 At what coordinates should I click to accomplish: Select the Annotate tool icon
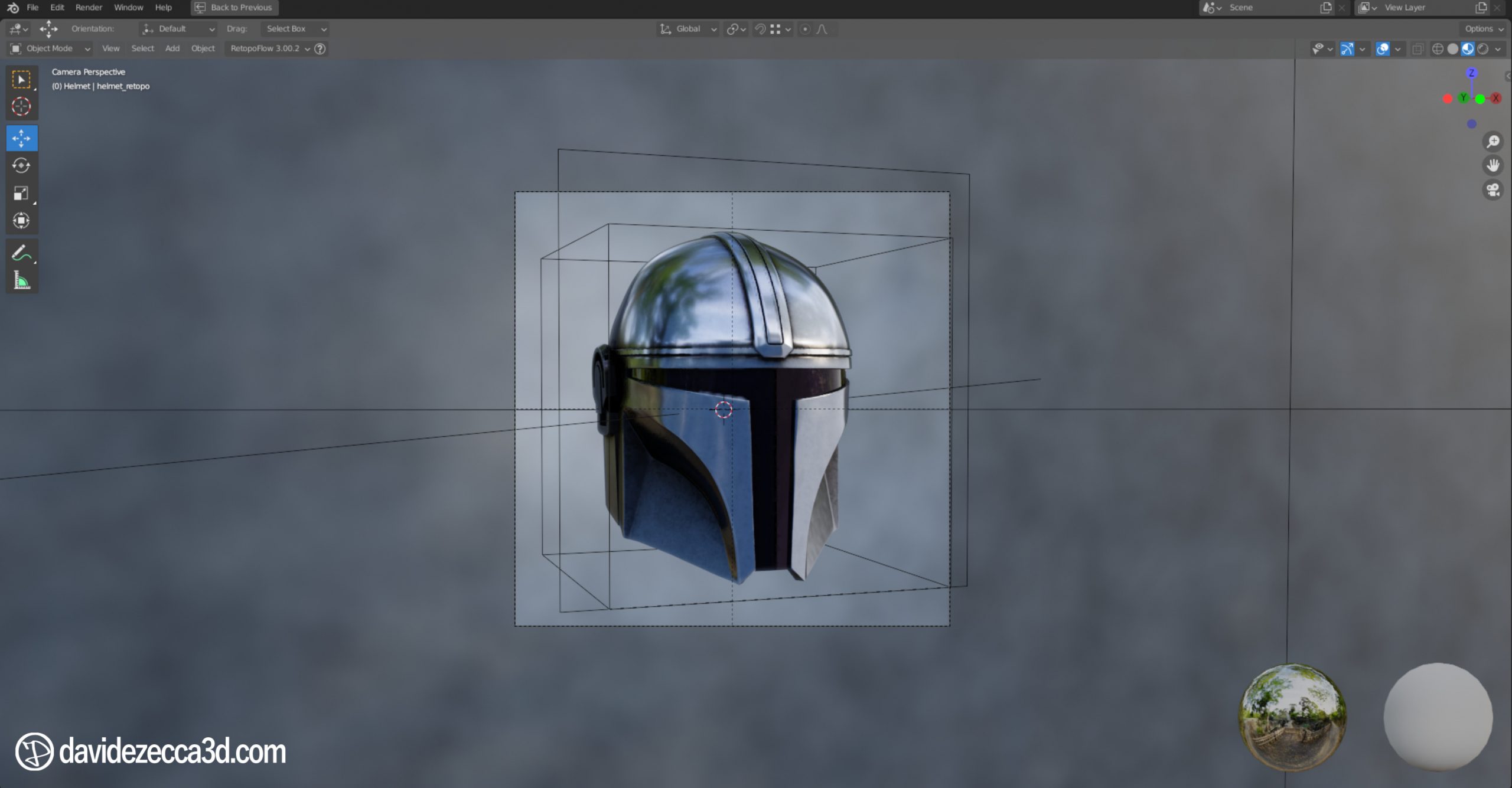22,254
